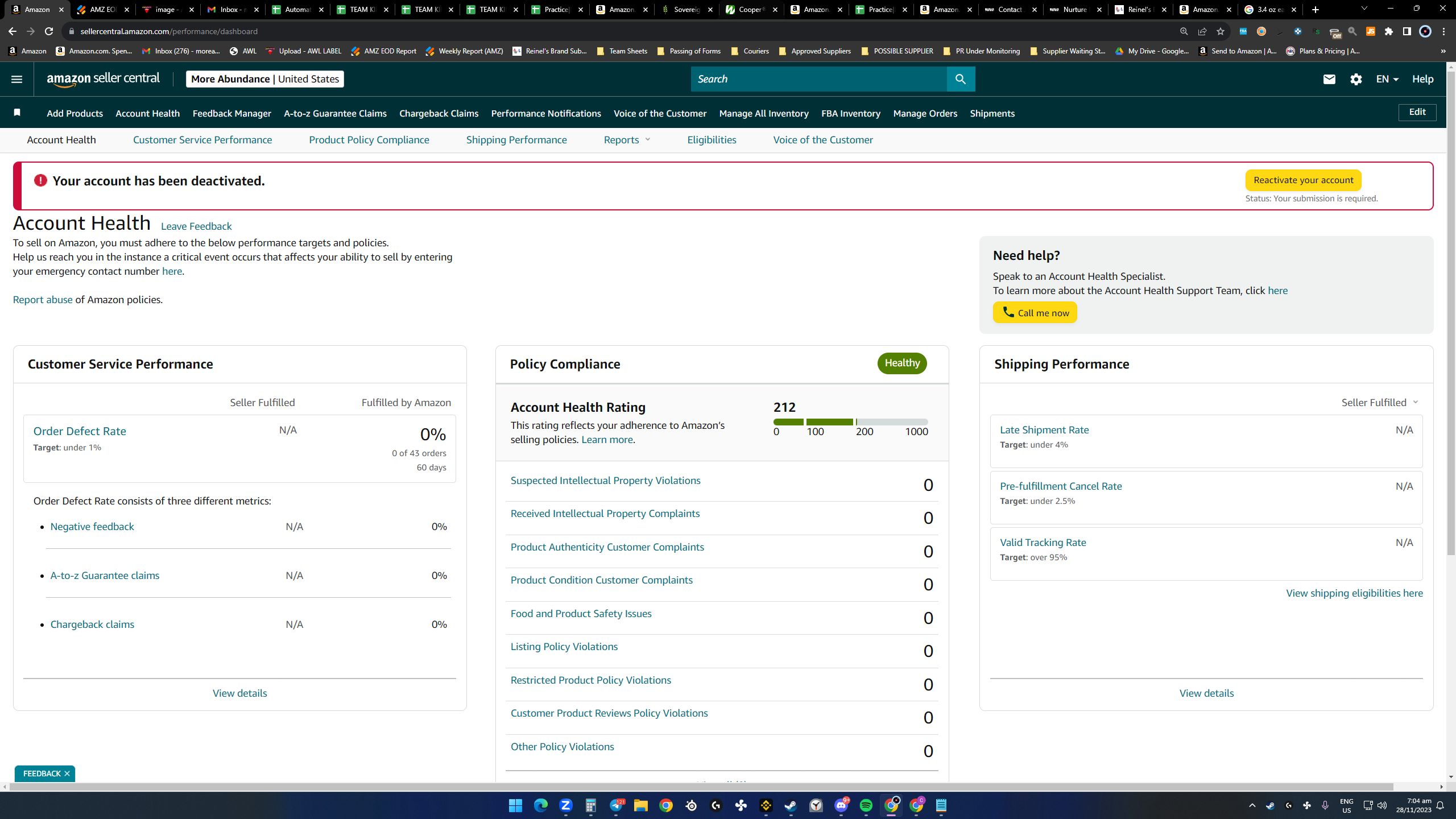This screenshot has width=1456, height=819.
Task: Click the Amazon Seller Central logo
Action: pos(104,79)
